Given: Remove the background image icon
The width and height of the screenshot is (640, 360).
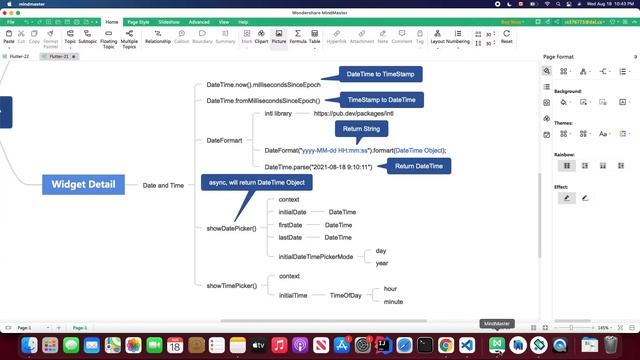Looking at the screenshot, I should pos(603,102).
